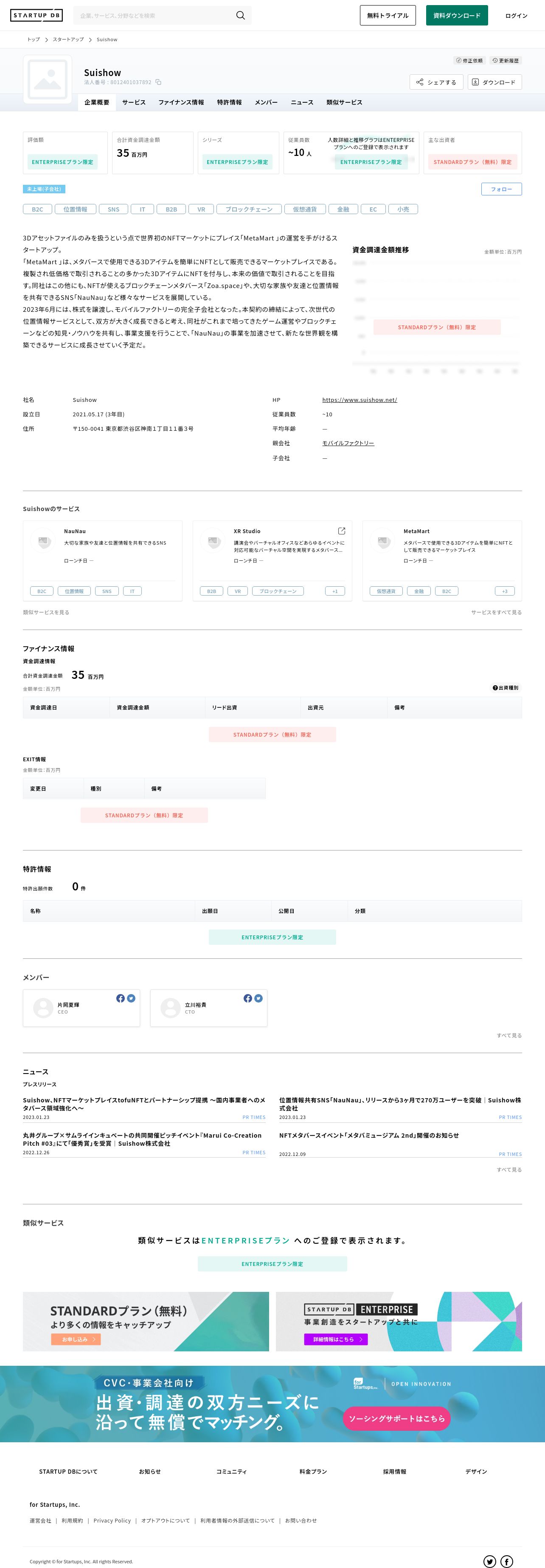Switch to the 類似サービス tab

(x=344, y=102)
